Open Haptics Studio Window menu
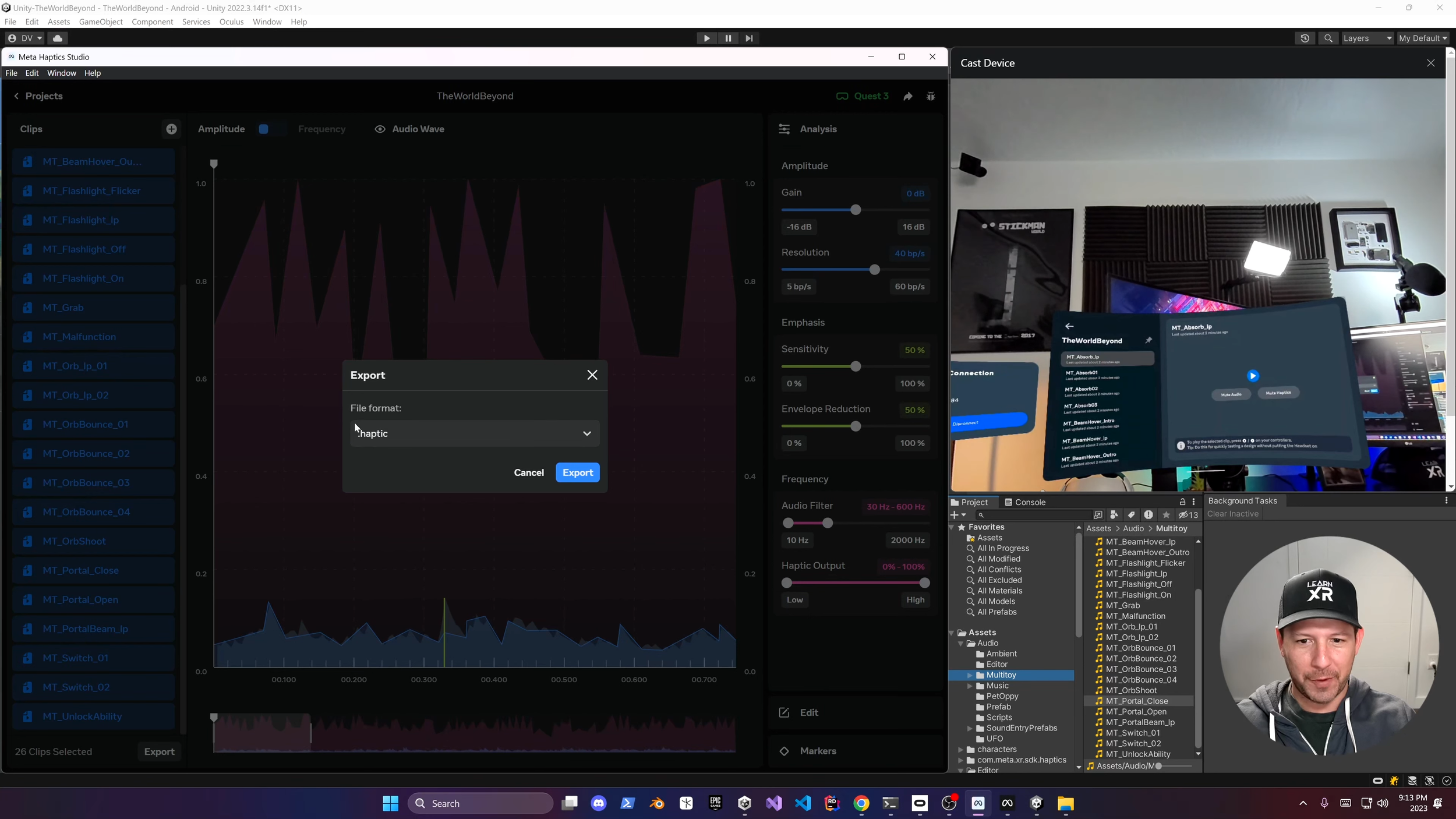This screenshot has width=1456, height=819. [x=62, y=73]
